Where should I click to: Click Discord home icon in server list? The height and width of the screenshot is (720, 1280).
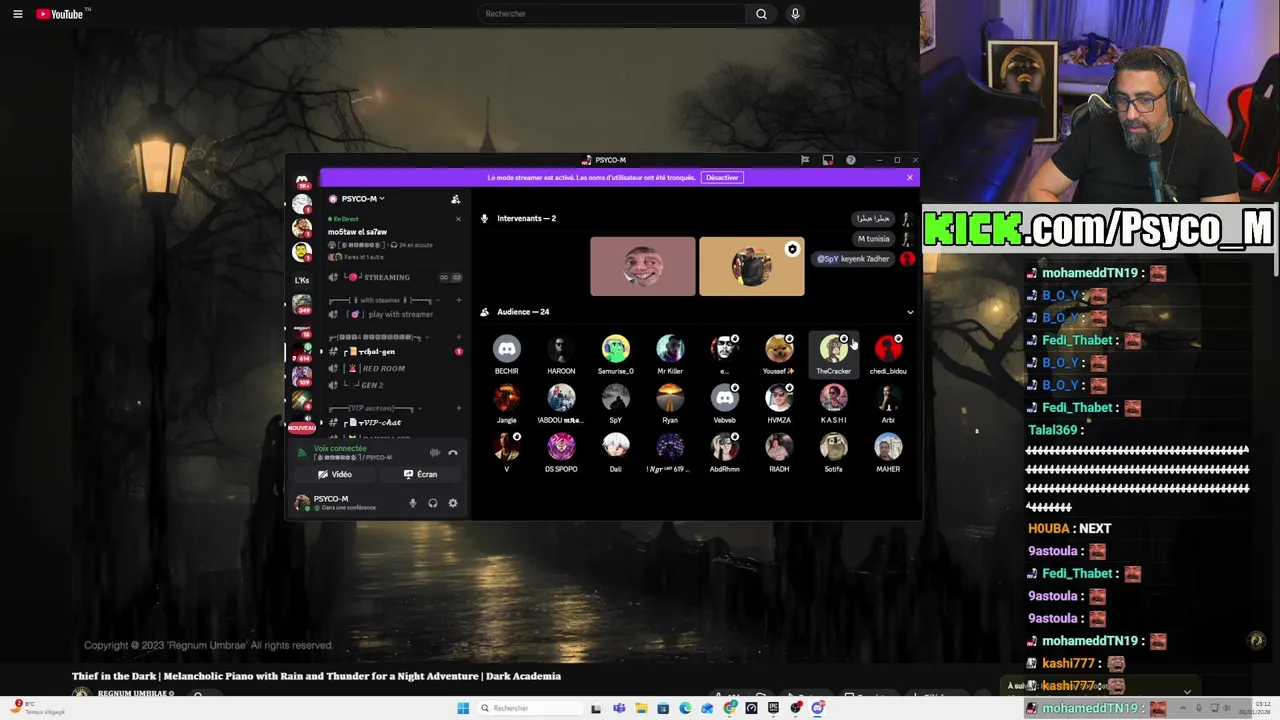pyautogui.click(x=302, y=181)
